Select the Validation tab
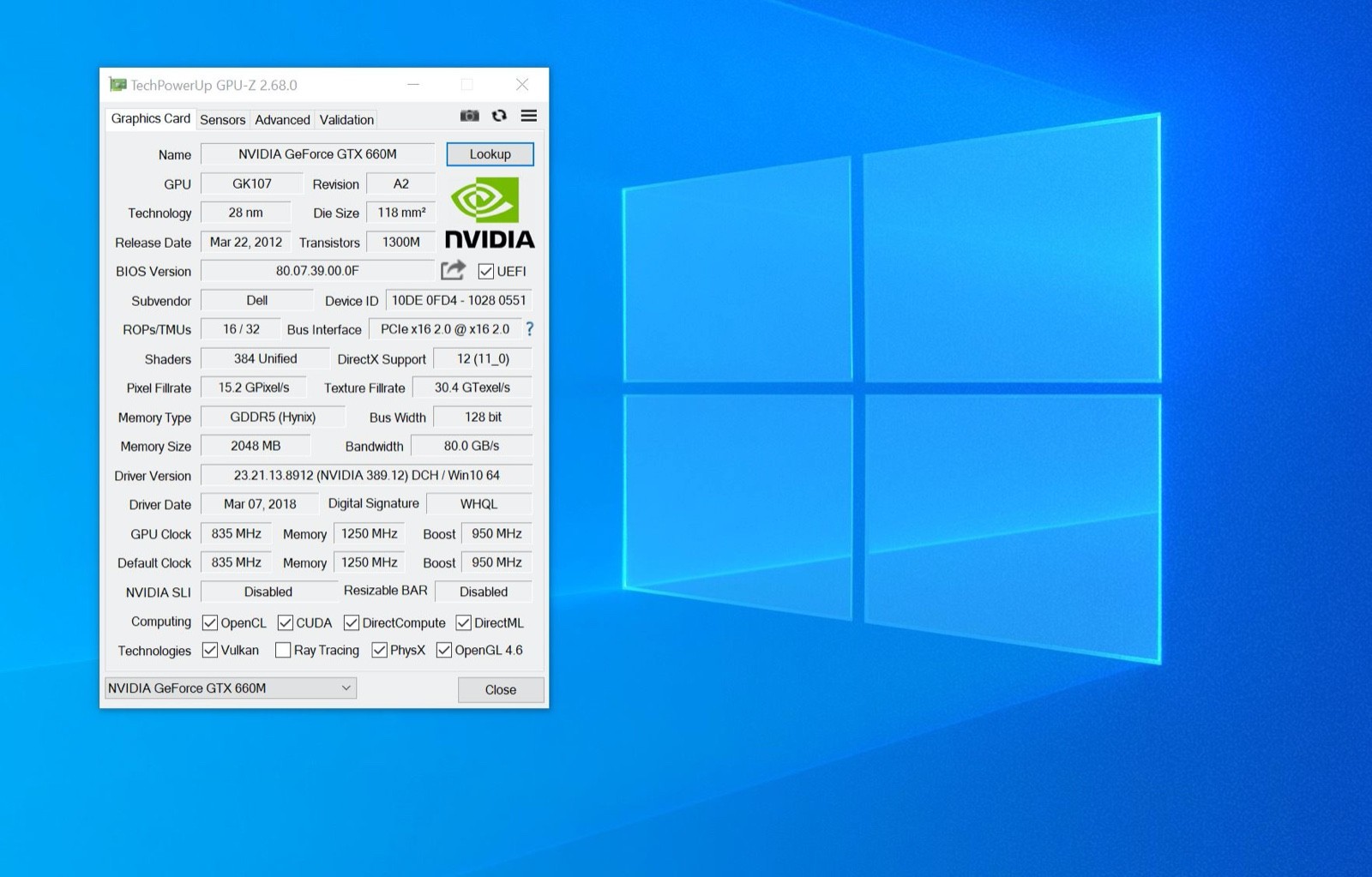The height and width of the screenshot is (877, 1372). 346,120
